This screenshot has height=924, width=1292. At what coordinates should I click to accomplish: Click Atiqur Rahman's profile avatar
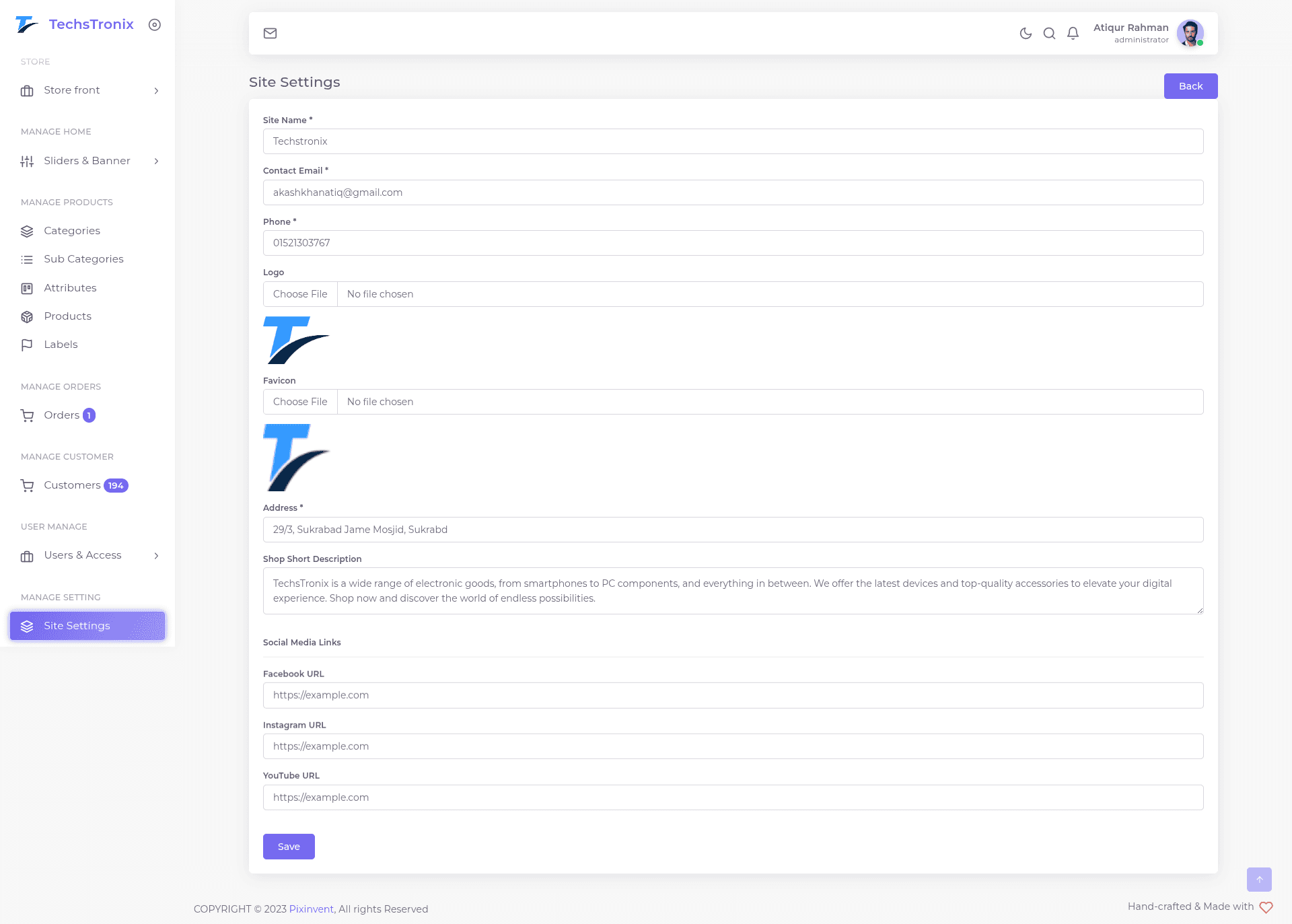pos(1190,33)
